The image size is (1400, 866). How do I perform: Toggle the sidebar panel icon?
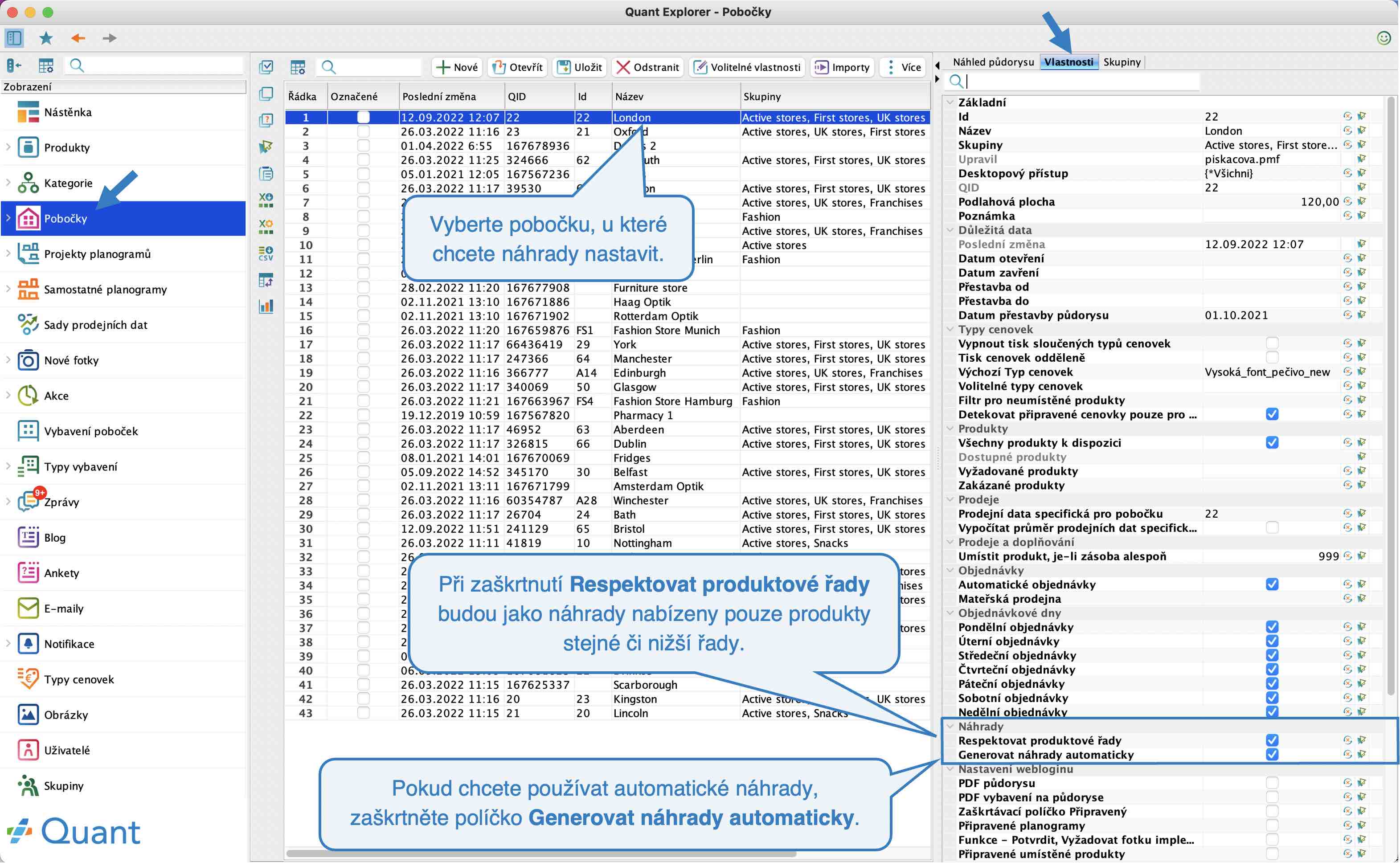14,38
